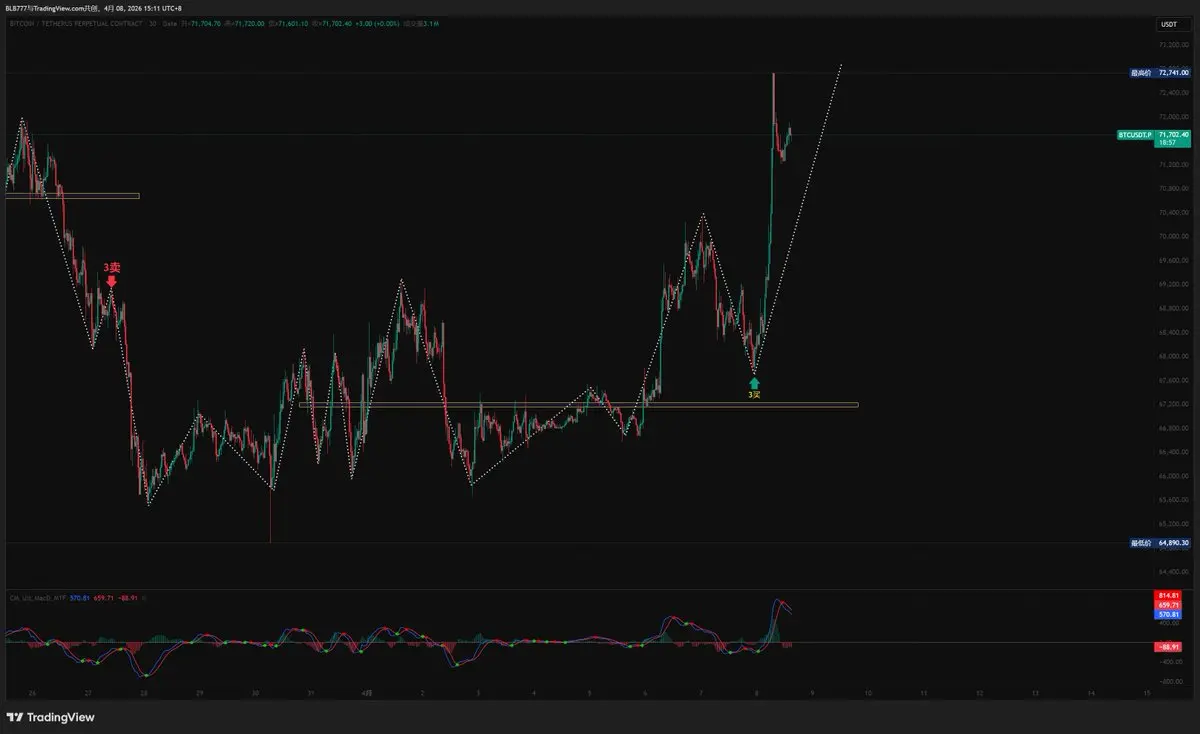
Task: Click the green 3买 buy signal arrow
Action: point(754,382)
